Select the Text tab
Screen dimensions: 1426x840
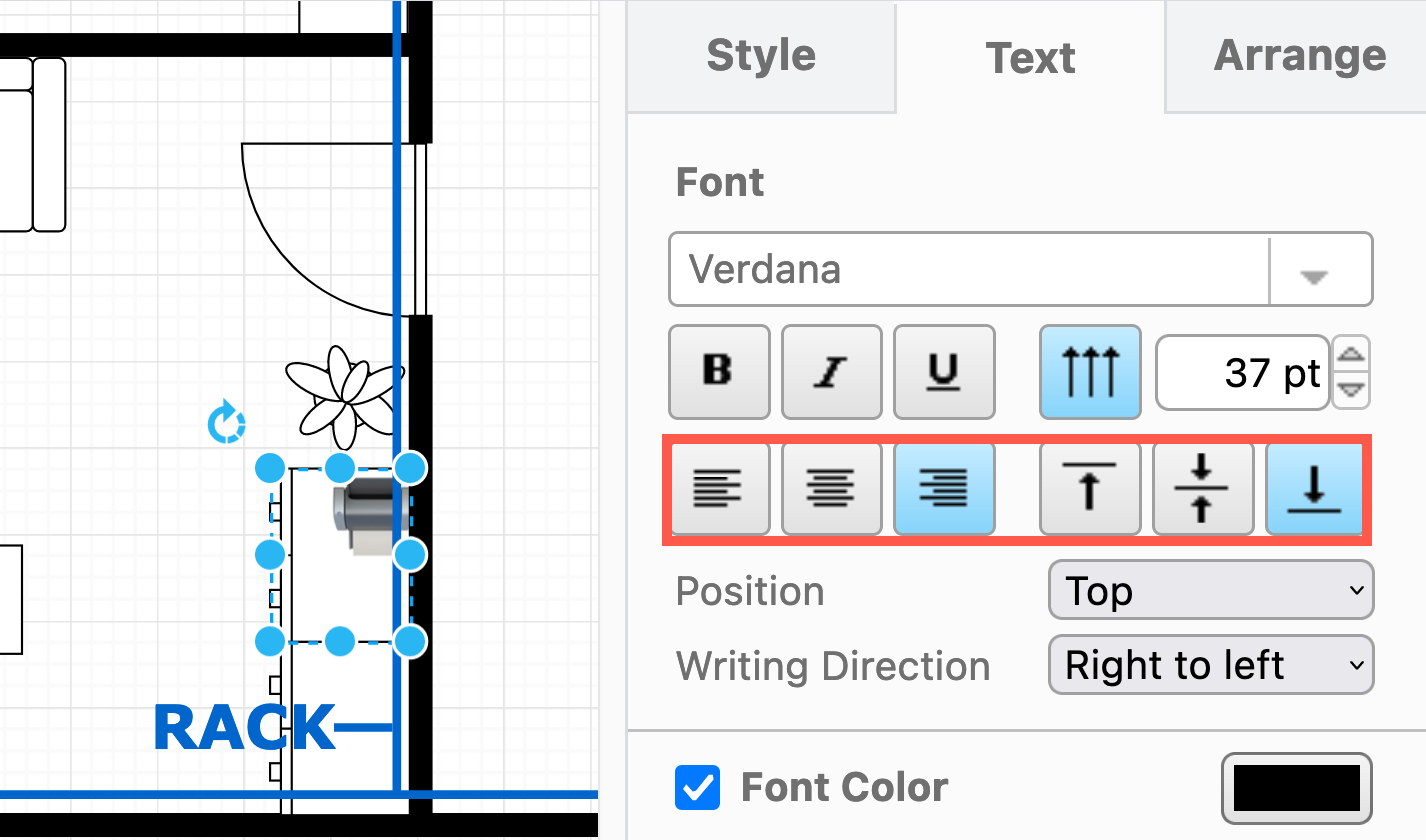[x=1030, y=57]
